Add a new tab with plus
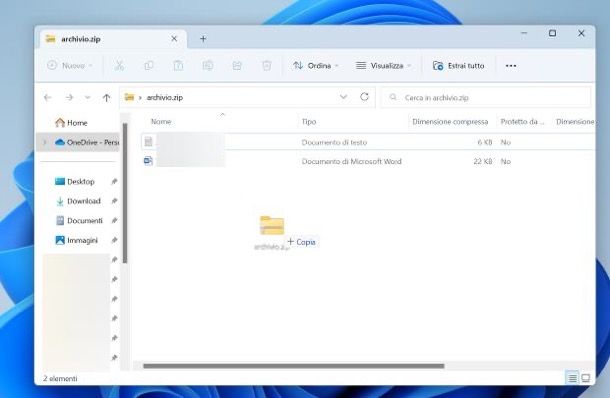Viewport: 610px width, 398px height. coord(203,39)
